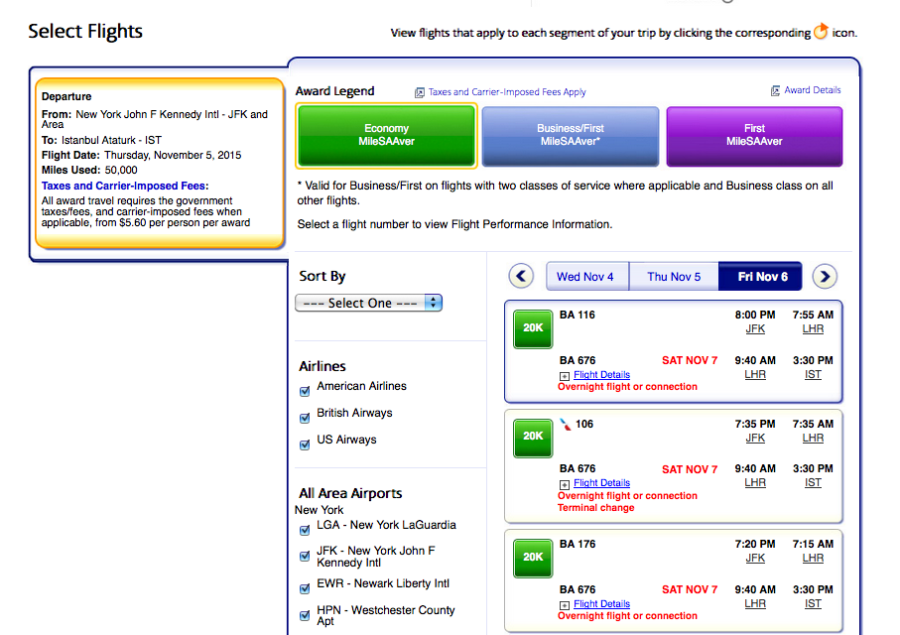Select the 20K award for flight 106
The width and height of the screenshot is (900, 635).
click(x=533, y=436)
